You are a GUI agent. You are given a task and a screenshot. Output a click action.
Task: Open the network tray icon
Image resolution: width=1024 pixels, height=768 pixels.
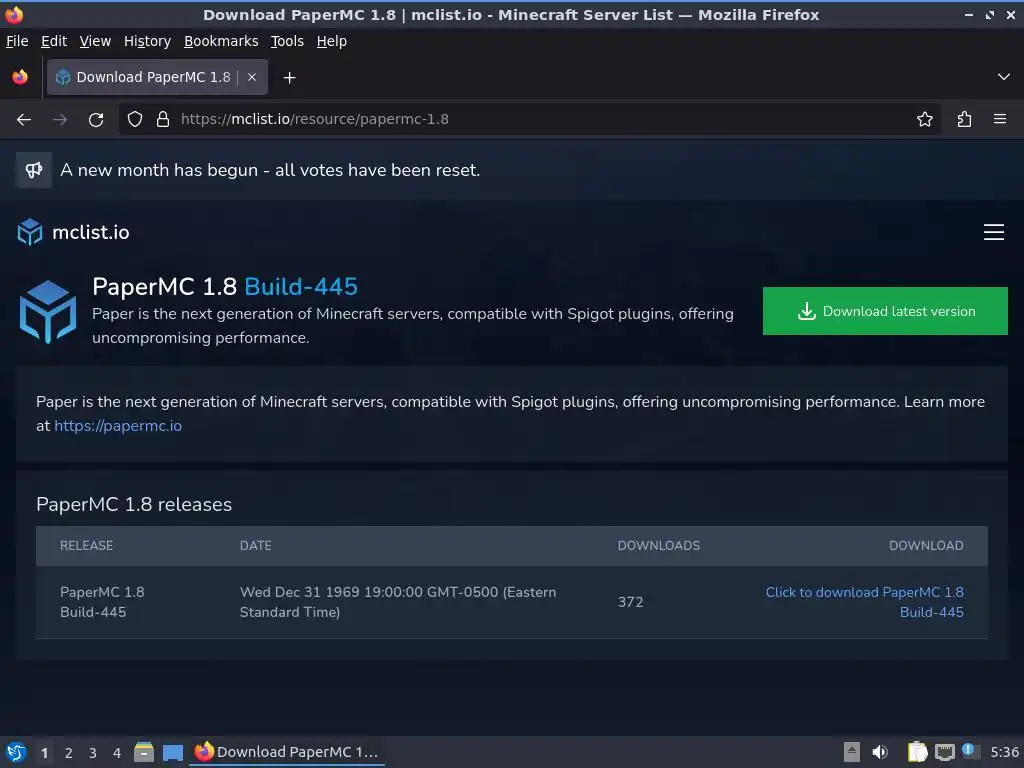point(944,752)
